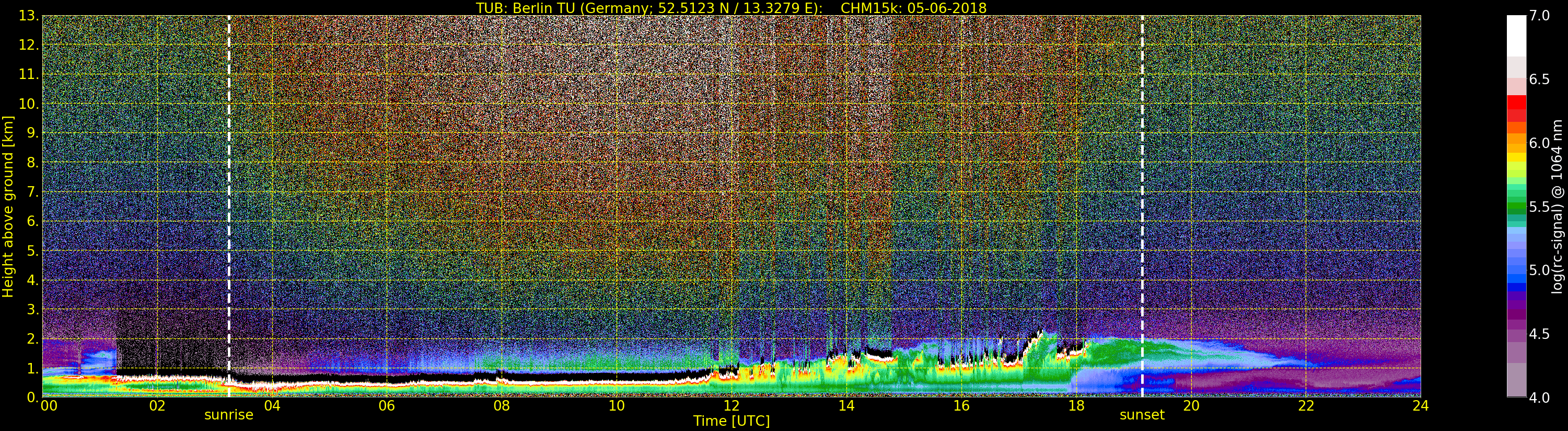
Task: Click the height axis tick '1.'
Action: [x=32, y=368]
